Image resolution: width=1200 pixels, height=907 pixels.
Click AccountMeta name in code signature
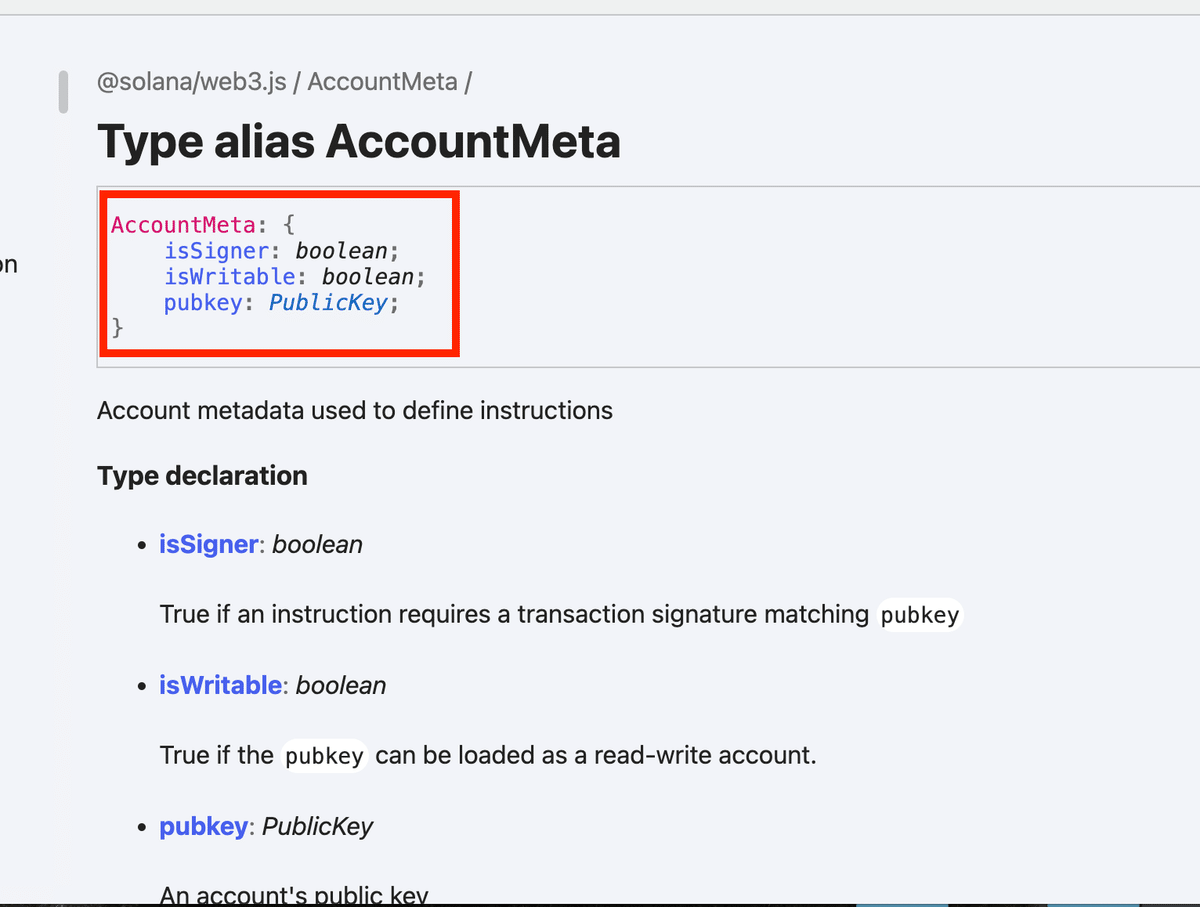coord(183,224)
